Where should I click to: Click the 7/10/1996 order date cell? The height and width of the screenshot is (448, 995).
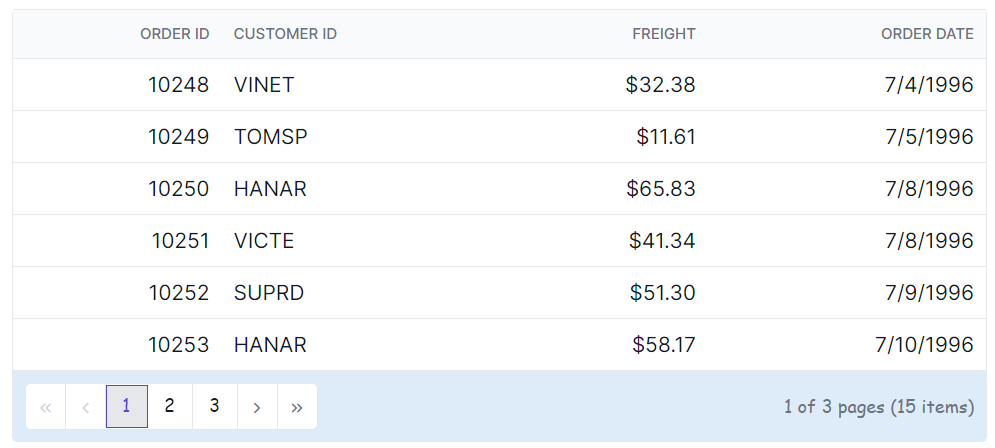(924, 345)
